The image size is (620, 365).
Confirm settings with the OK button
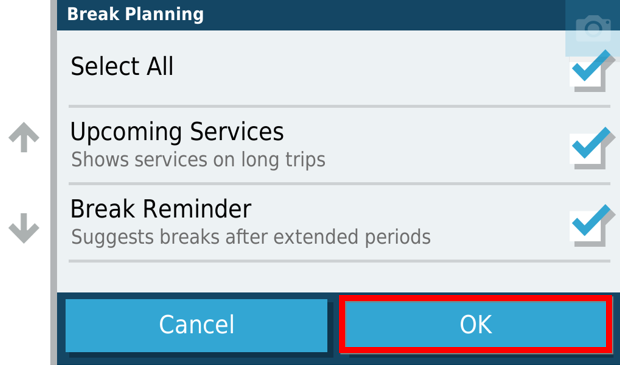pos(476,324)
